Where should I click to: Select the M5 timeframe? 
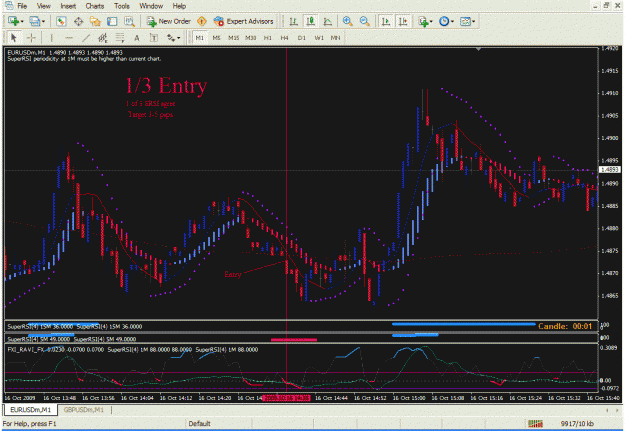coord(216,38)
